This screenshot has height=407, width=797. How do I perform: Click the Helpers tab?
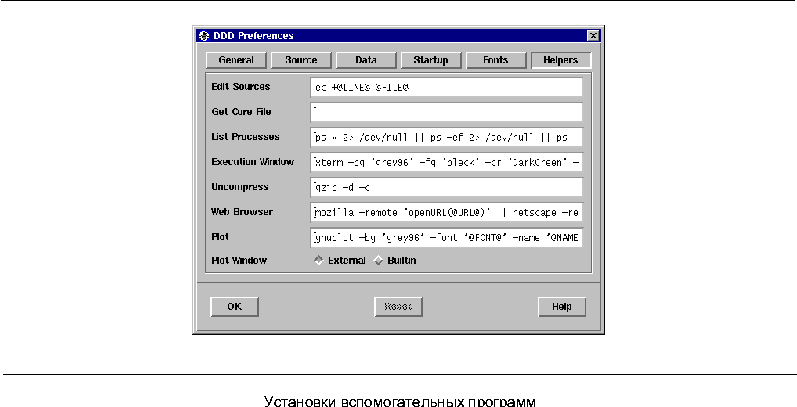click(x=561, y=60)
